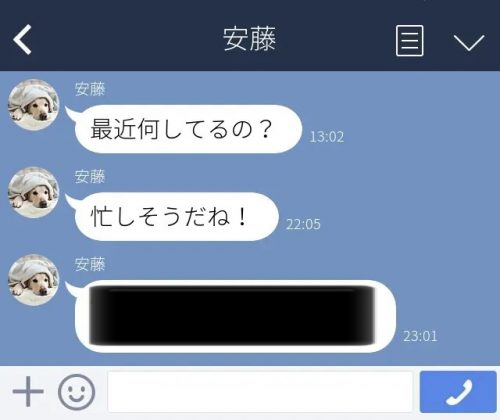500x420 pixels.
Task: Tap the 23:01 timestamp
Action: tap(420, 336)
